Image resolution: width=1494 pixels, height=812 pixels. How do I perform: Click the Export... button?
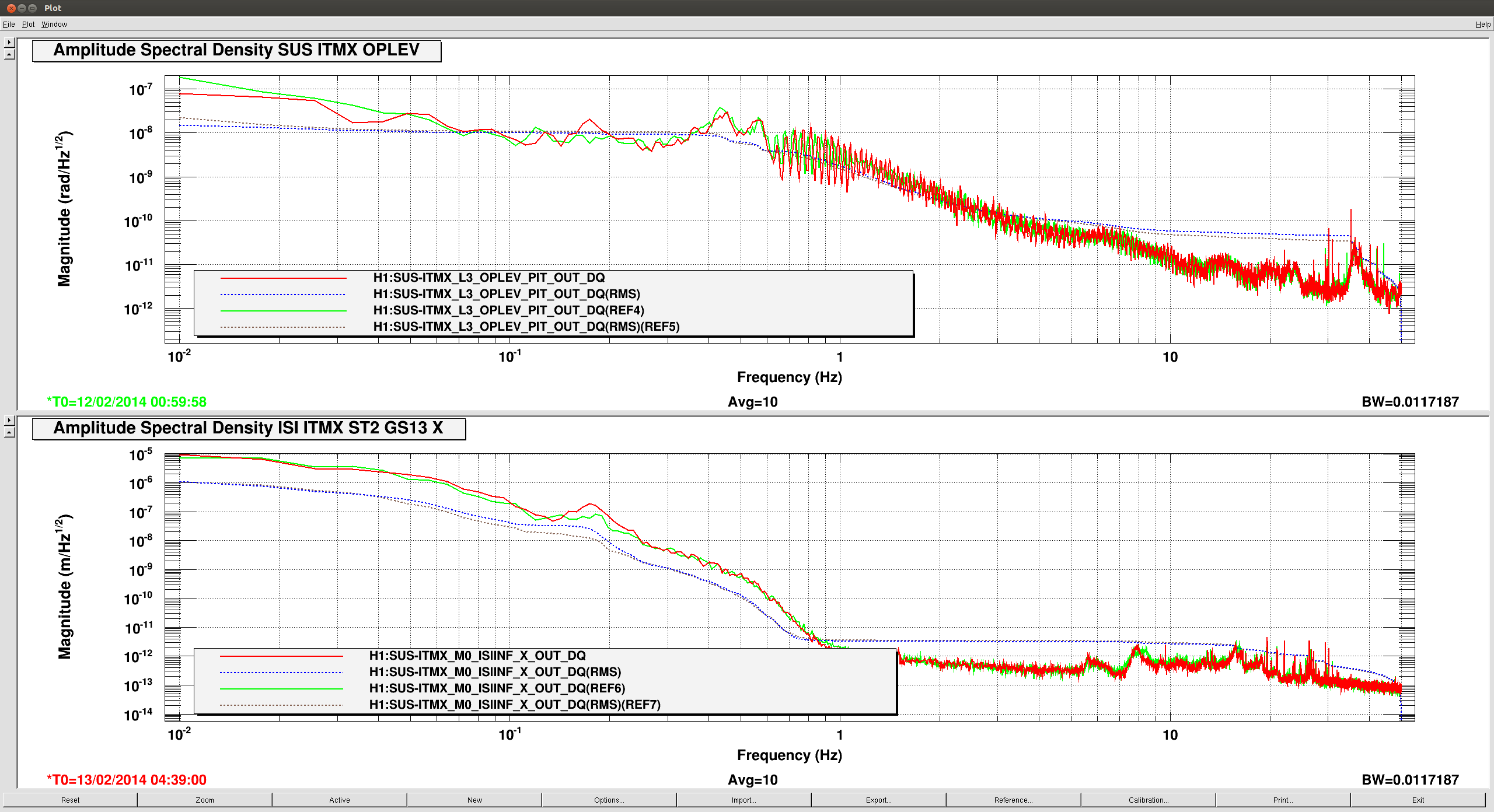(x=879, y=800)
